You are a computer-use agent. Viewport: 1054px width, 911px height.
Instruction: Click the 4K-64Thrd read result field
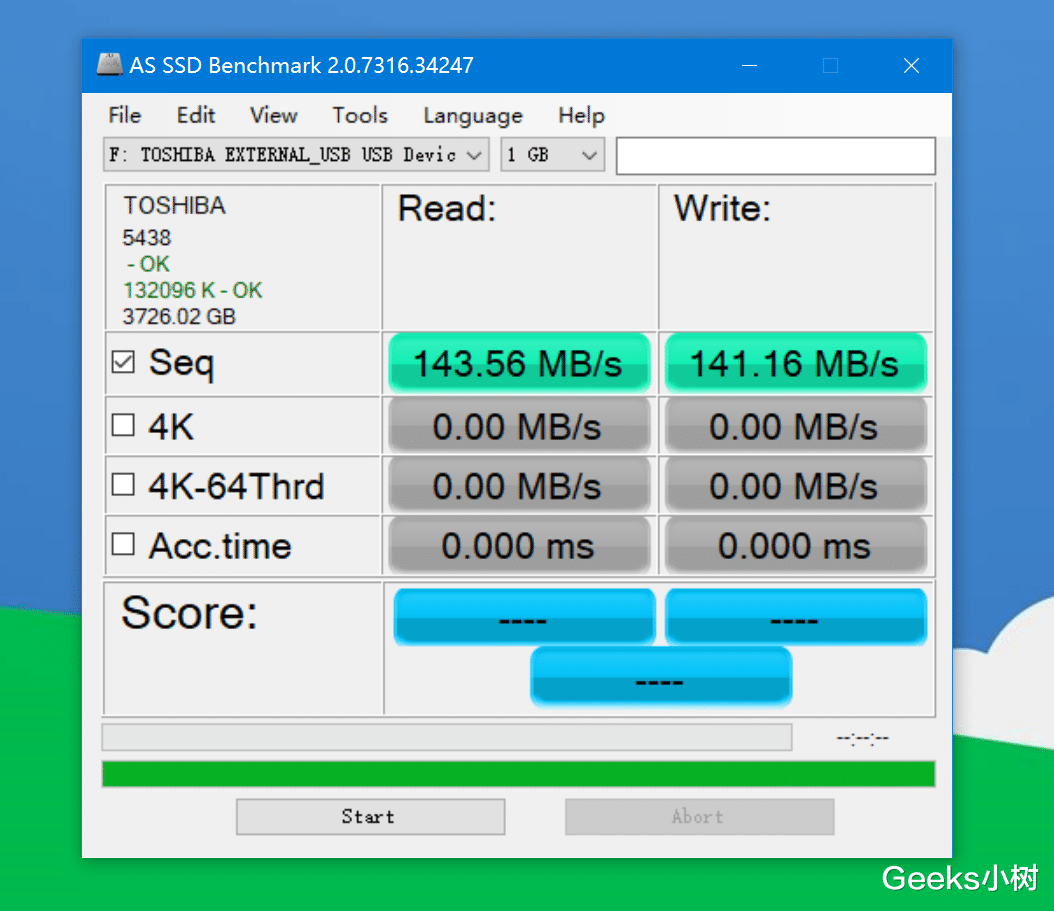tap(520, 485)
